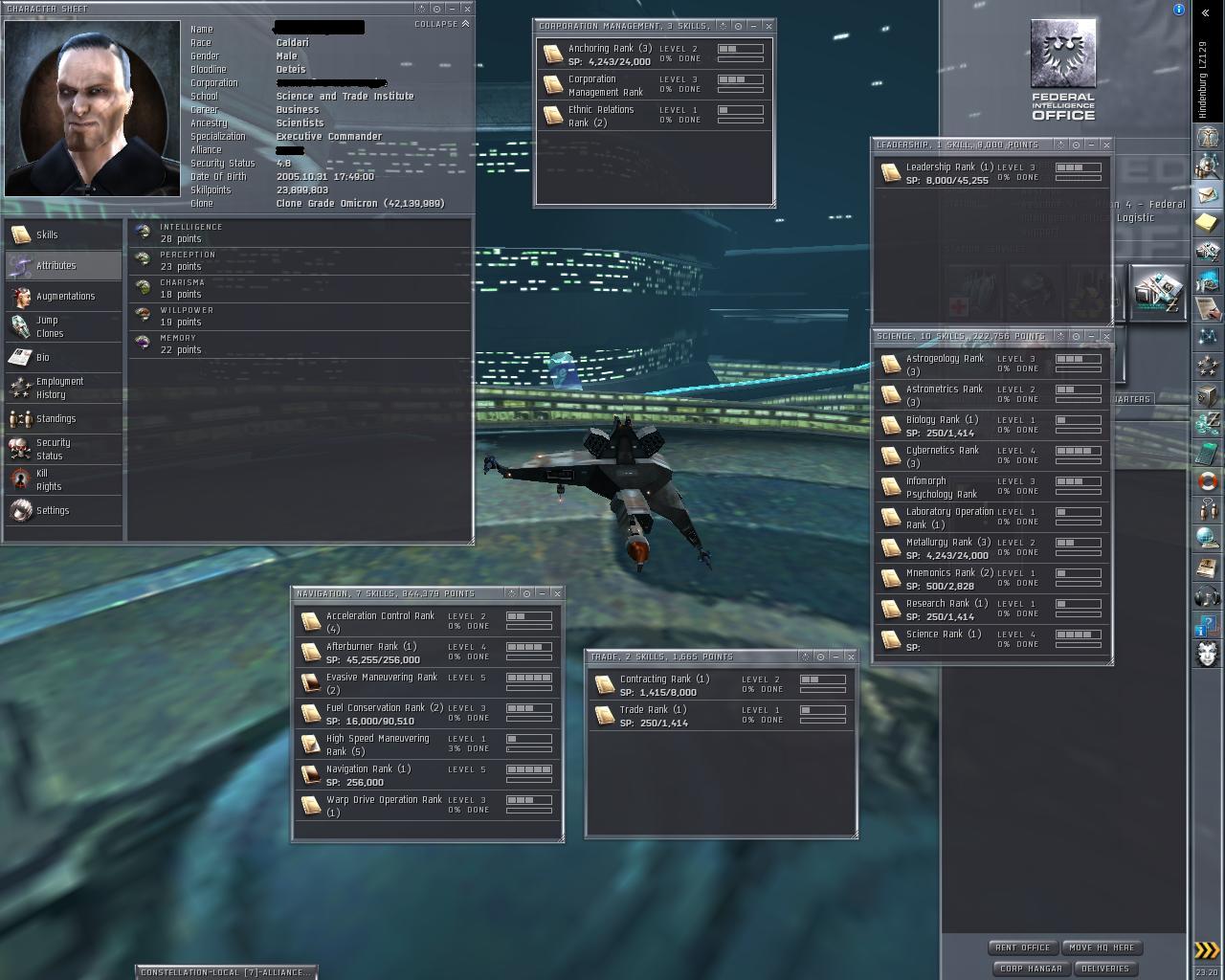Viewport: 1225px width, 980px height.
Task: Open the Jump Clones tab
Action: coord(63,326)
